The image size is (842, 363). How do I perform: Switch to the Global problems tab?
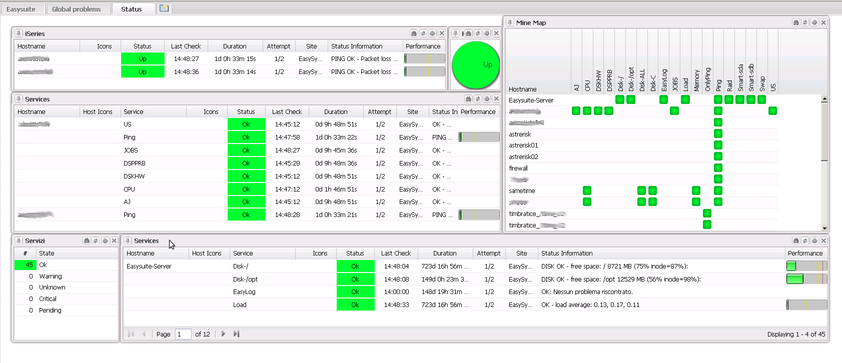pos(80,9)
